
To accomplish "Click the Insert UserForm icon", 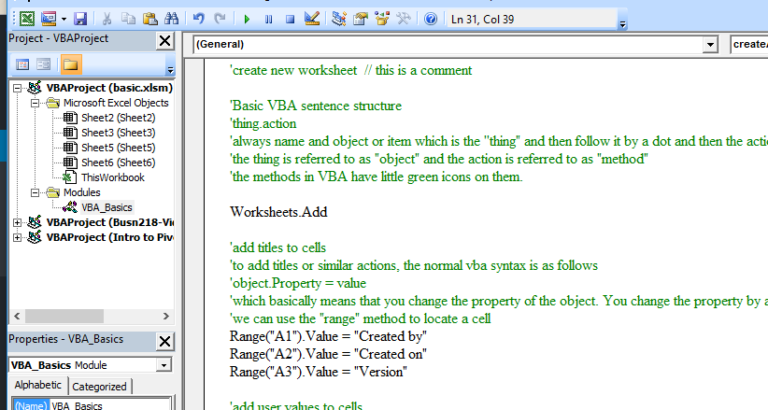I will click(x=48, y=19).
